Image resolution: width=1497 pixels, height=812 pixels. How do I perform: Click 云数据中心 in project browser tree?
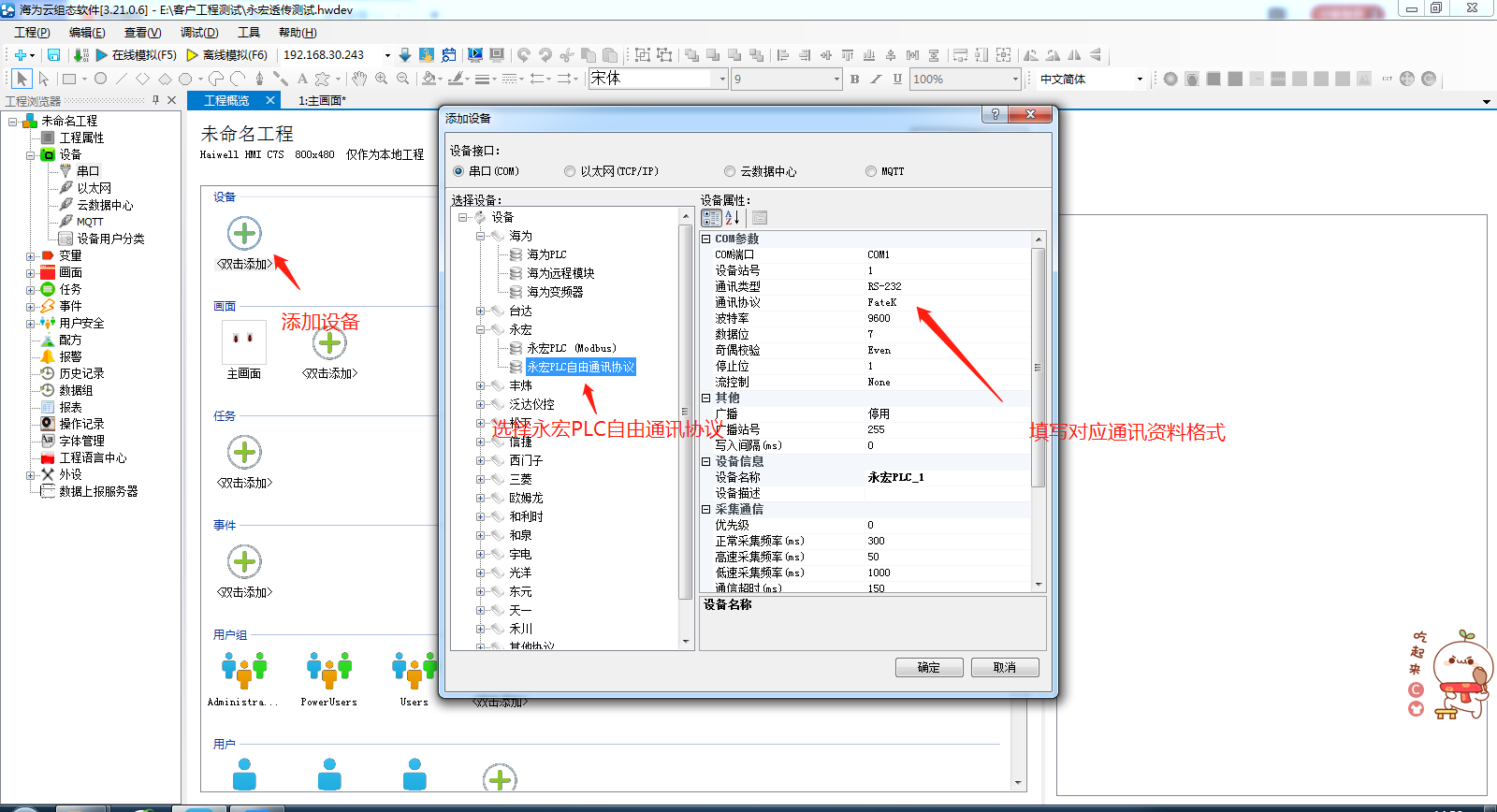[105, 205]
